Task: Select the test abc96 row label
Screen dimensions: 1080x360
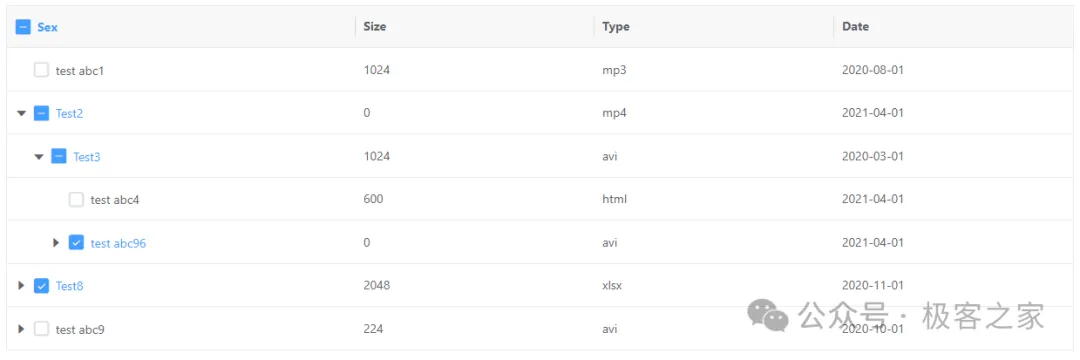Action: click(118, 243)
